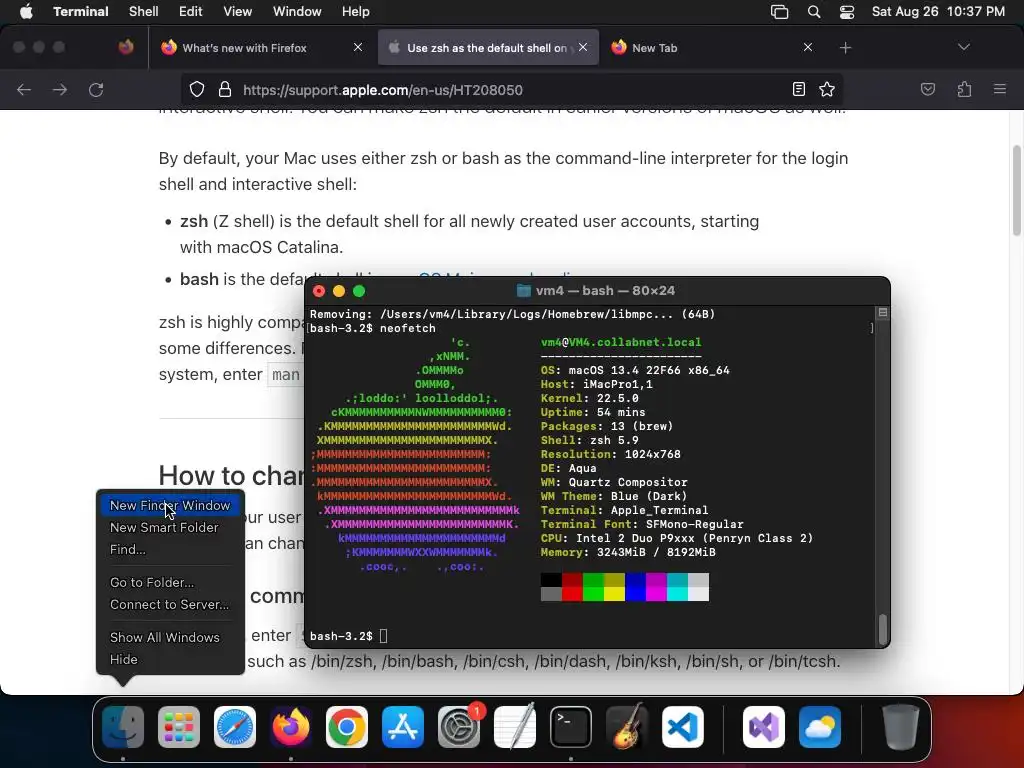Viewport: 1024px width, 768px height.
Task: Select the pinned Firefox tab
Action: [x=126, y=47]
